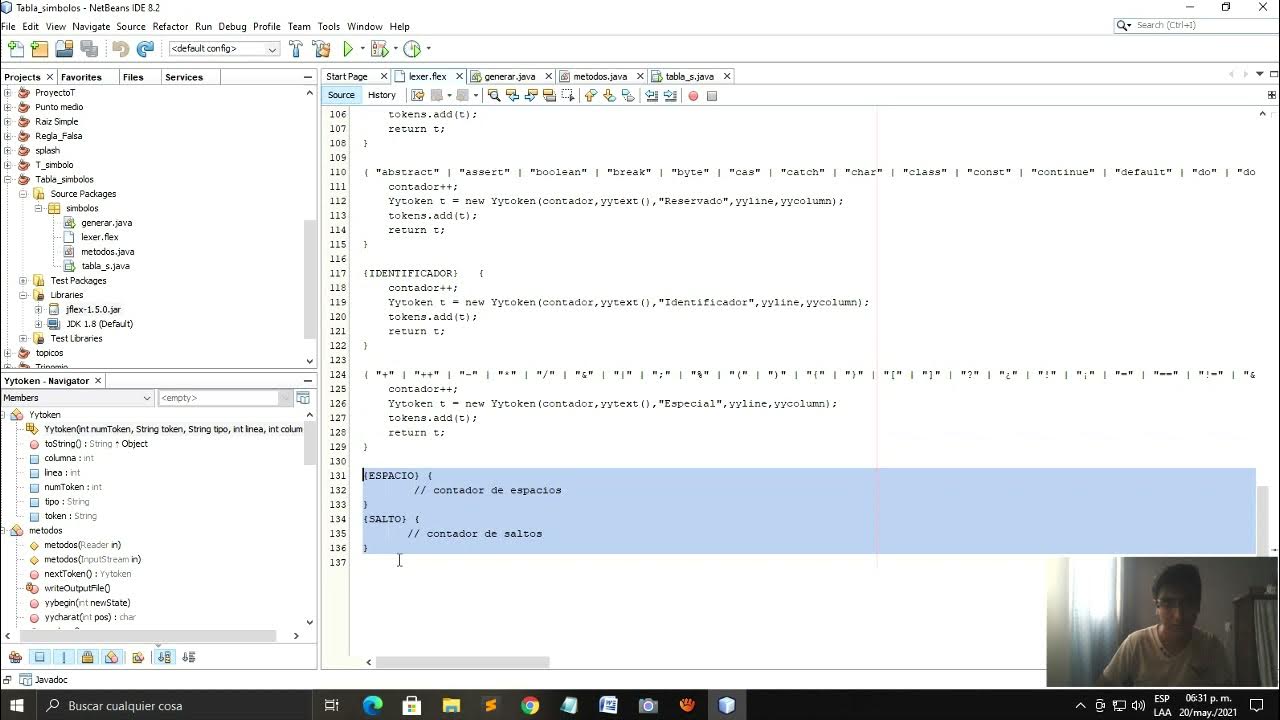Screen dimensions: 1280x720
Task: Run the project with the green play icon
Action: click(x=348, y=48)
